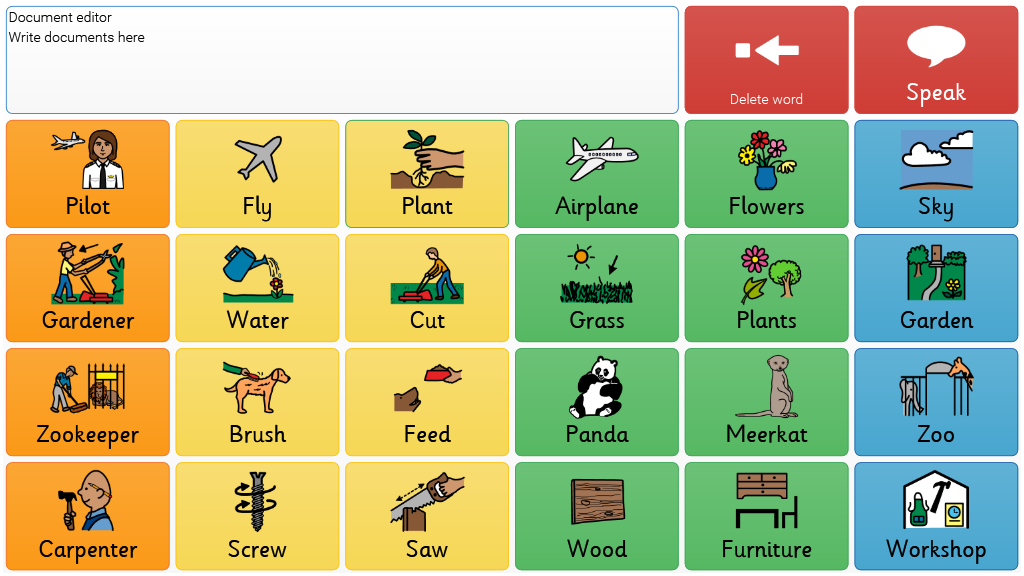Viewport: 1024px width, 576px height.
Task: Click the Carpenter symbol tile
Action: point(88,516)
